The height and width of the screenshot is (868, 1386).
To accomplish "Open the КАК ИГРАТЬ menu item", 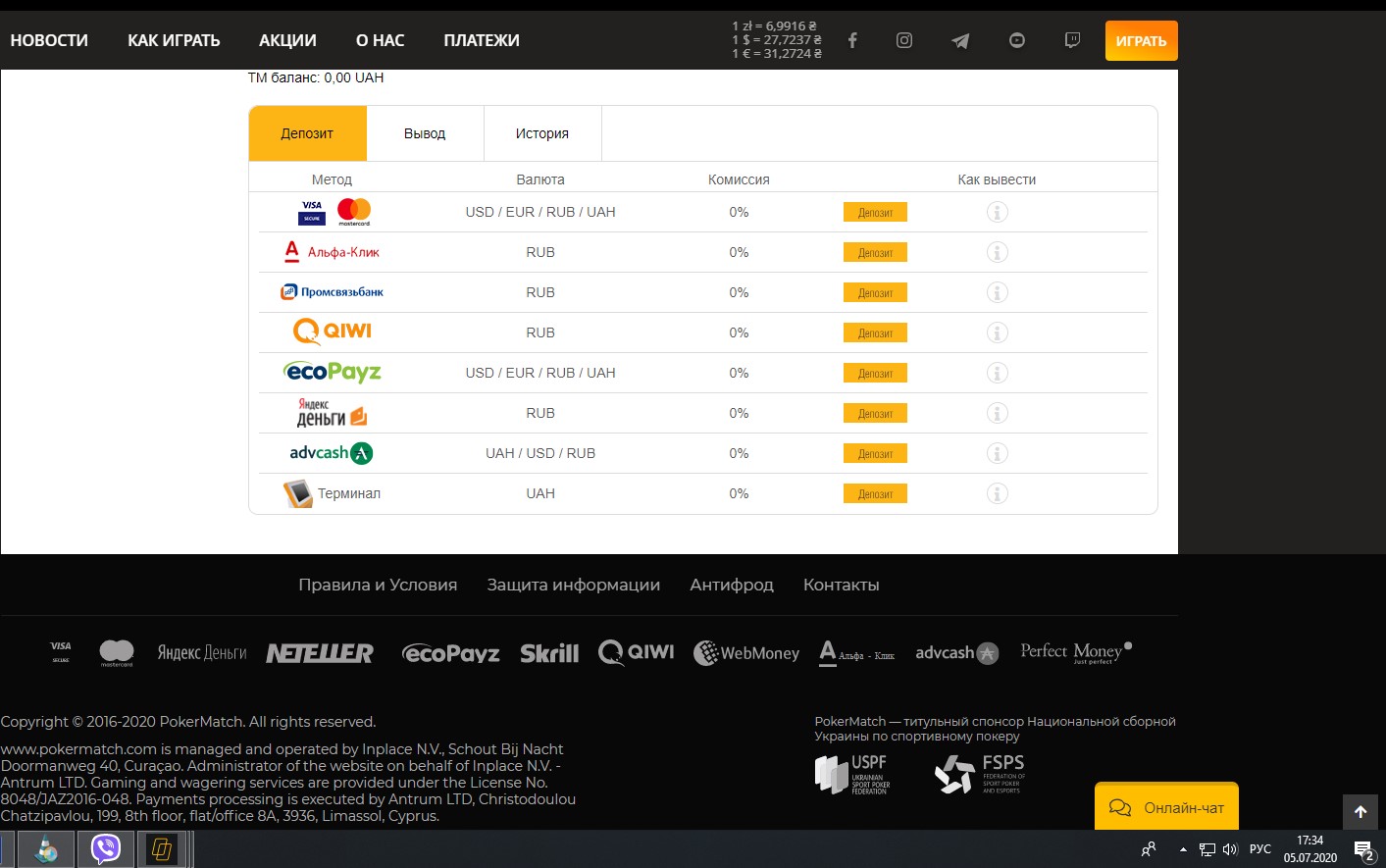I will pos(174,40).
